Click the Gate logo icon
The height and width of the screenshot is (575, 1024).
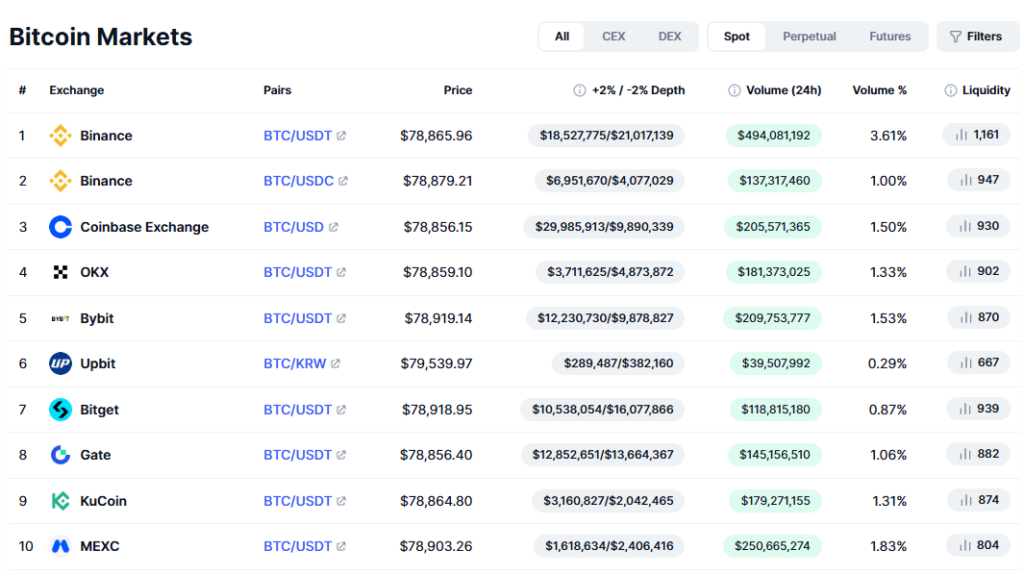[x=60, y=455]
